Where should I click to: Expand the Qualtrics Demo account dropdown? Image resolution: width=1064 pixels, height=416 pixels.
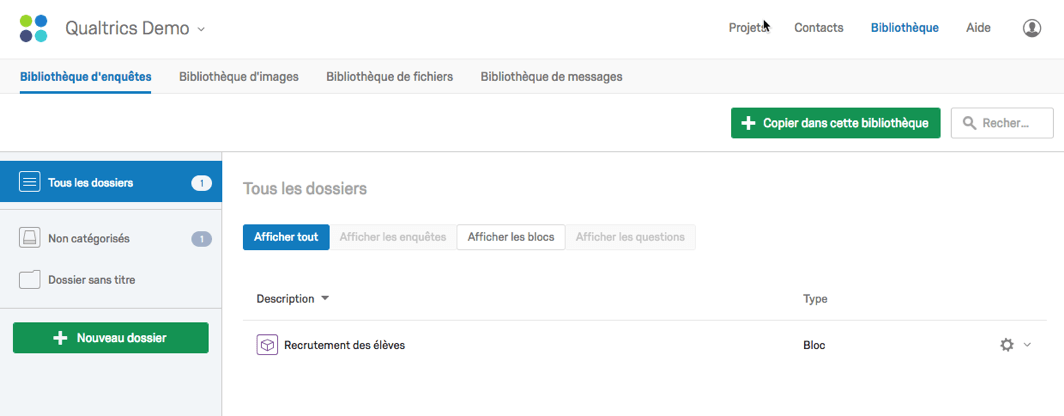200,29
